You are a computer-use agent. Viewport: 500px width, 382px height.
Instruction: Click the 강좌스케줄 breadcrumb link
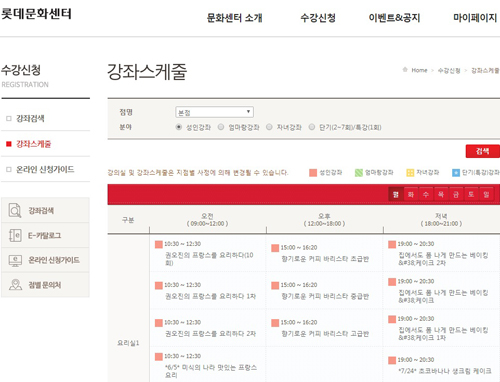pyautogui.click(x=485, y=70)
